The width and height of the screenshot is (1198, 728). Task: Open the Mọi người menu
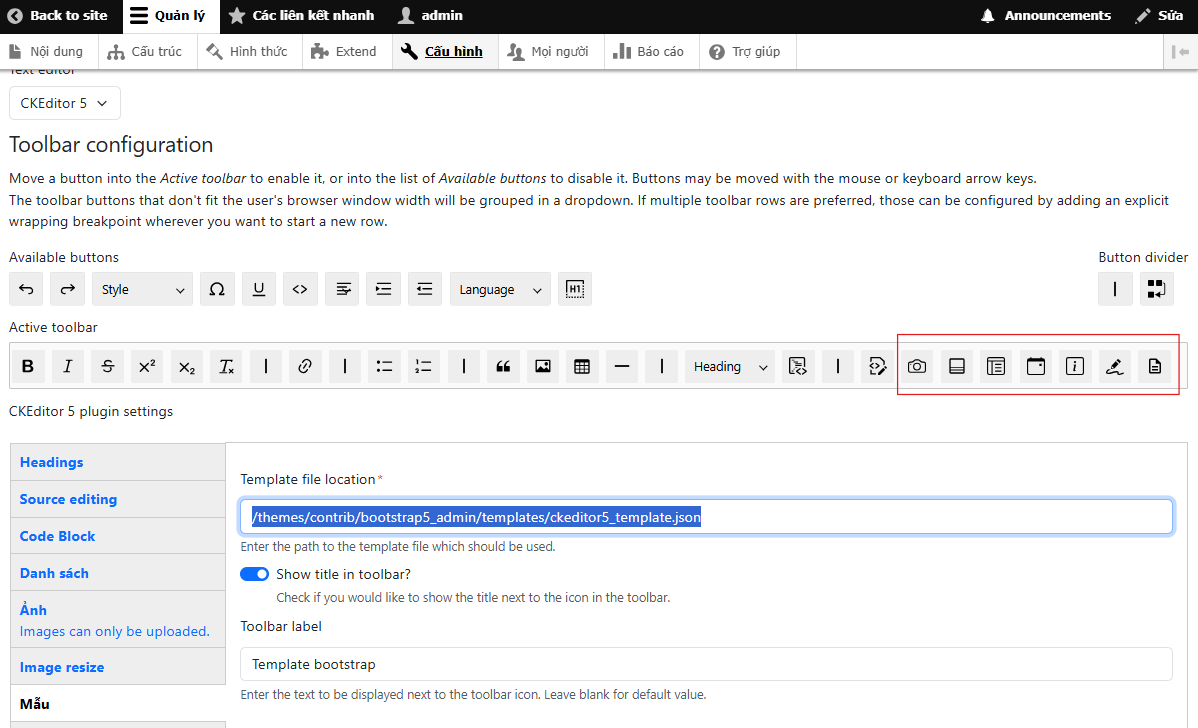[552, 52]
